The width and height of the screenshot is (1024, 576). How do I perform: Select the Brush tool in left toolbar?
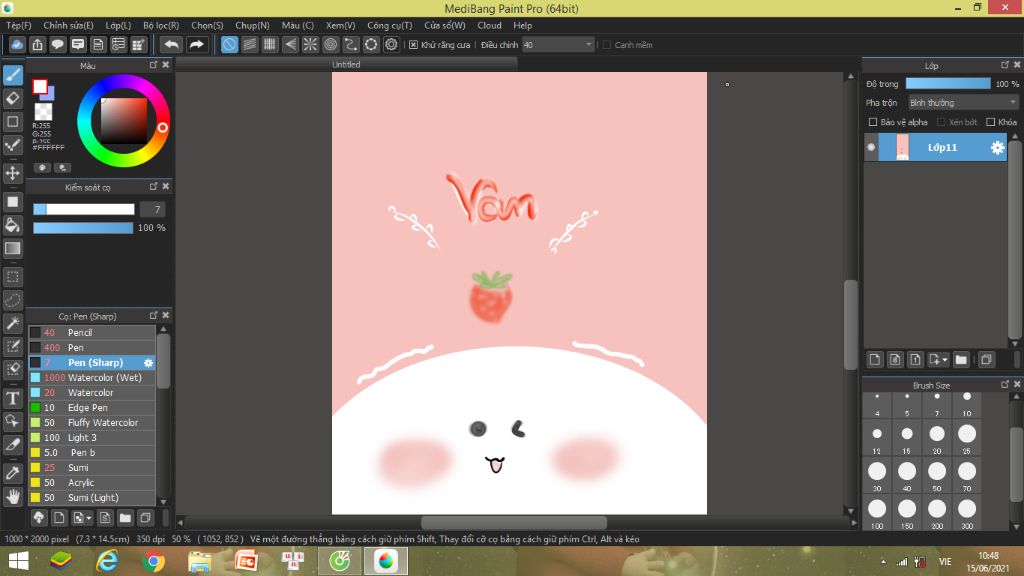coord(12,76)
